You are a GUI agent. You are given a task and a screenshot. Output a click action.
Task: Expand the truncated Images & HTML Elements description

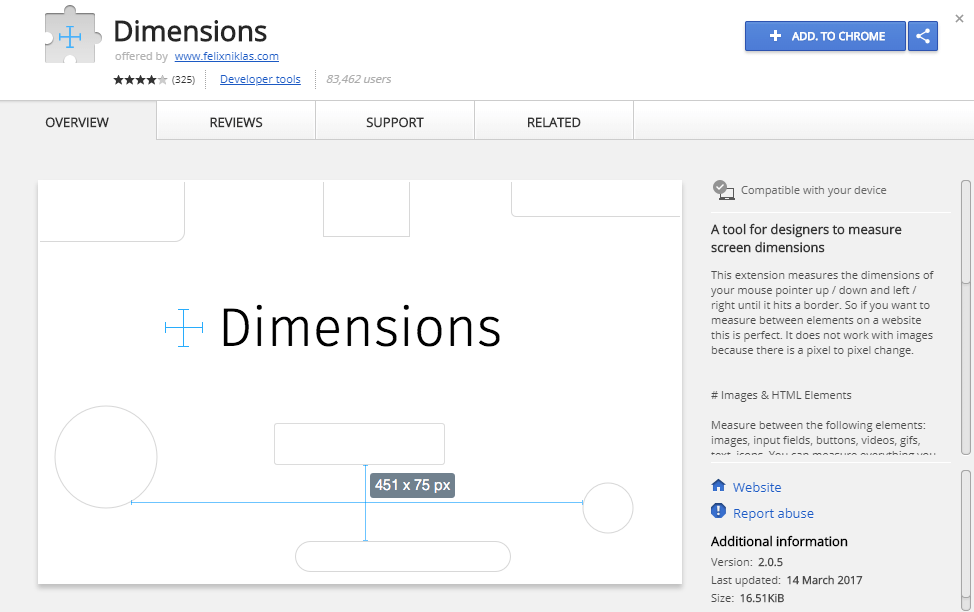pos(822,455)
